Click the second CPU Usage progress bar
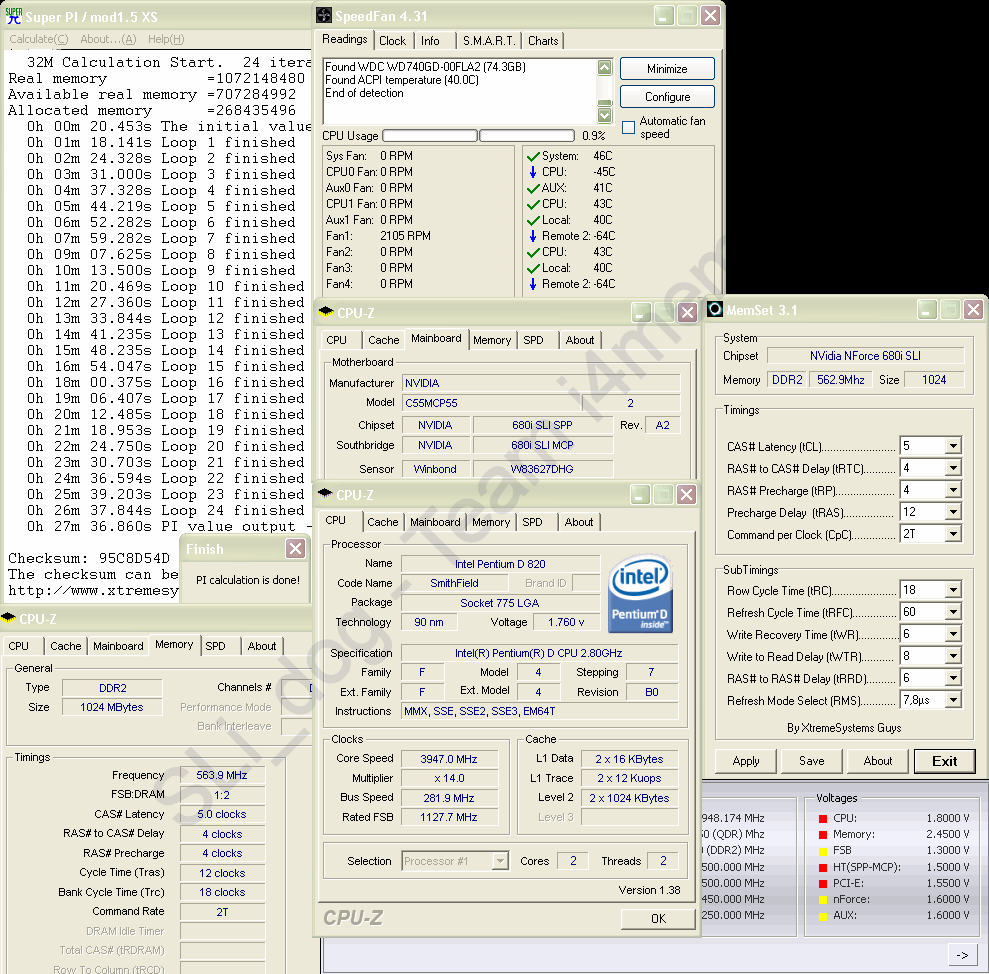This screenshot has width=989, height=974. (x=527, y=136)
